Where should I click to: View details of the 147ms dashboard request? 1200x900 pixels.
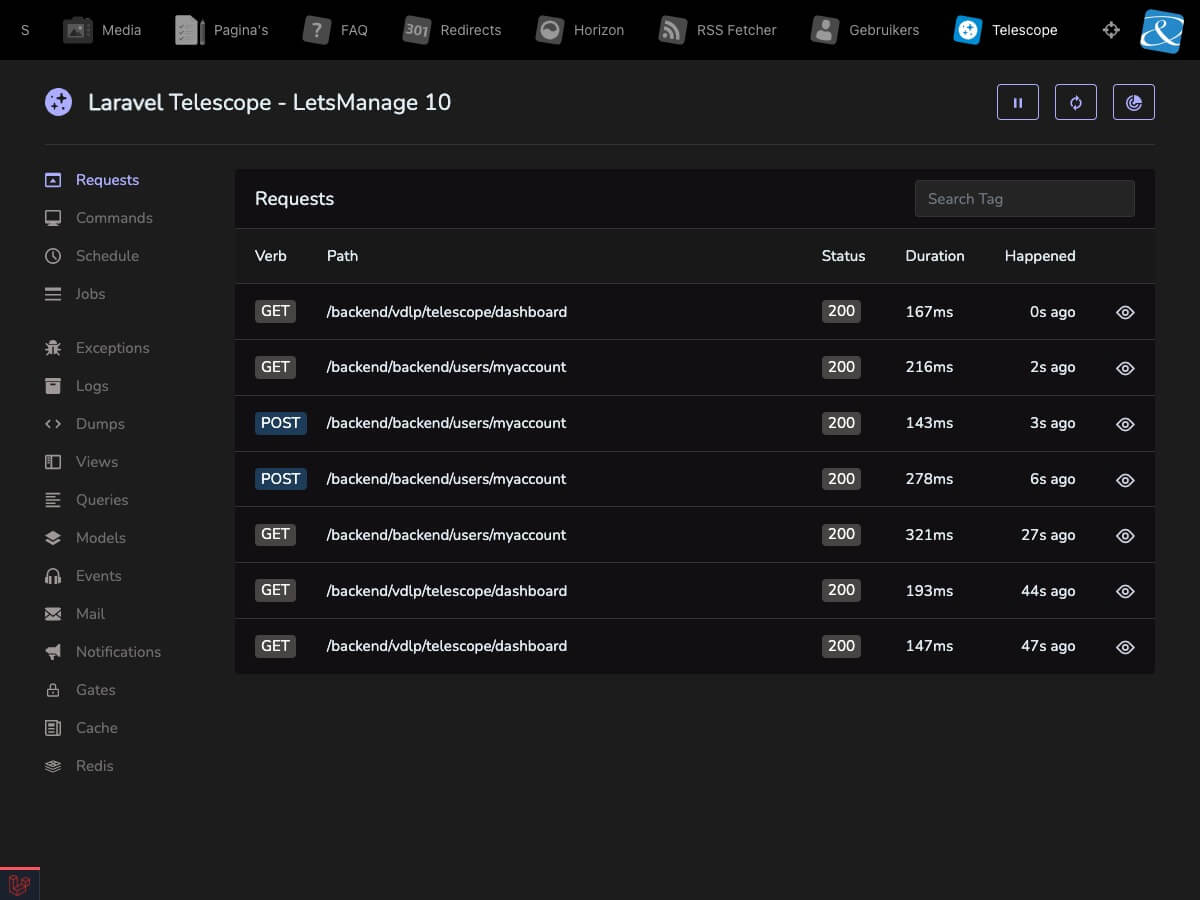1125,647
